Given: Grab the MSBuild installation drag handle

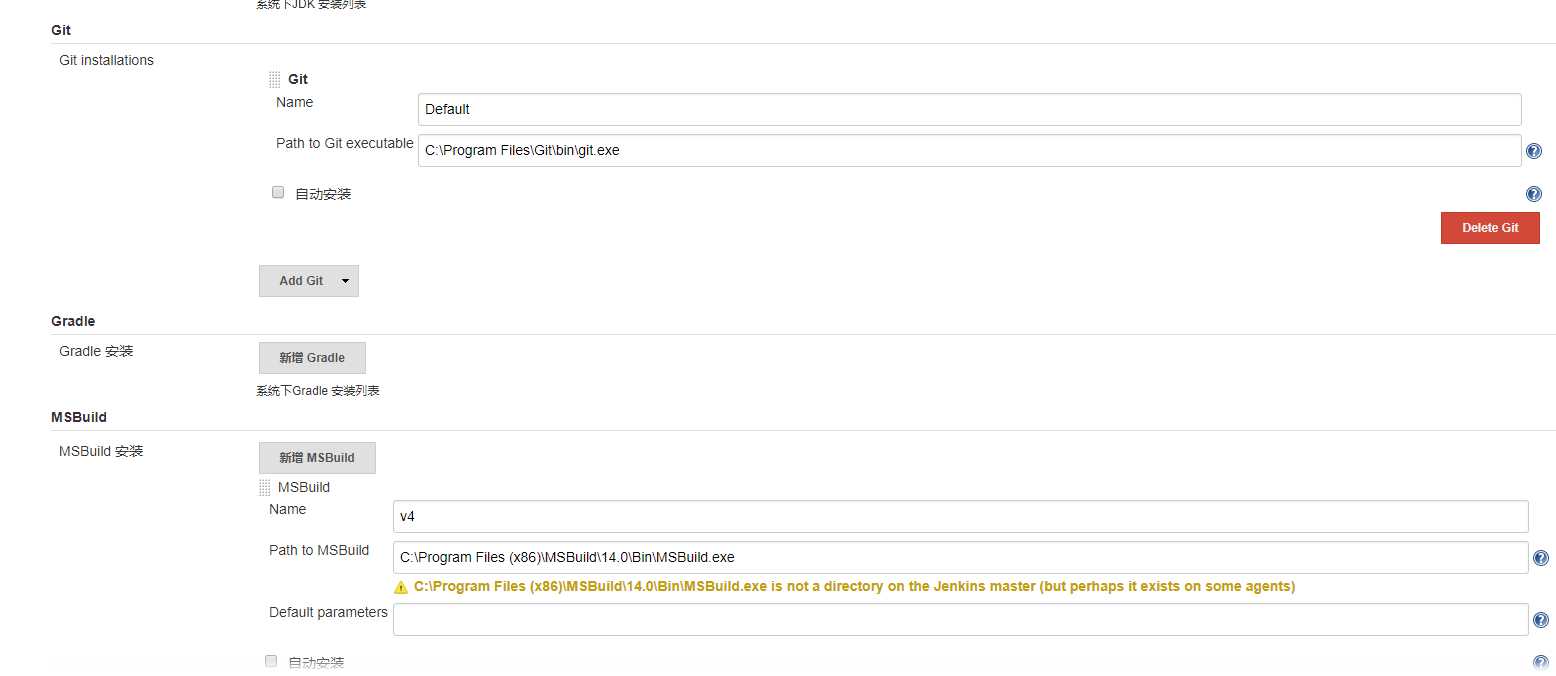Looking at the screenshot, I should [265, 488].
